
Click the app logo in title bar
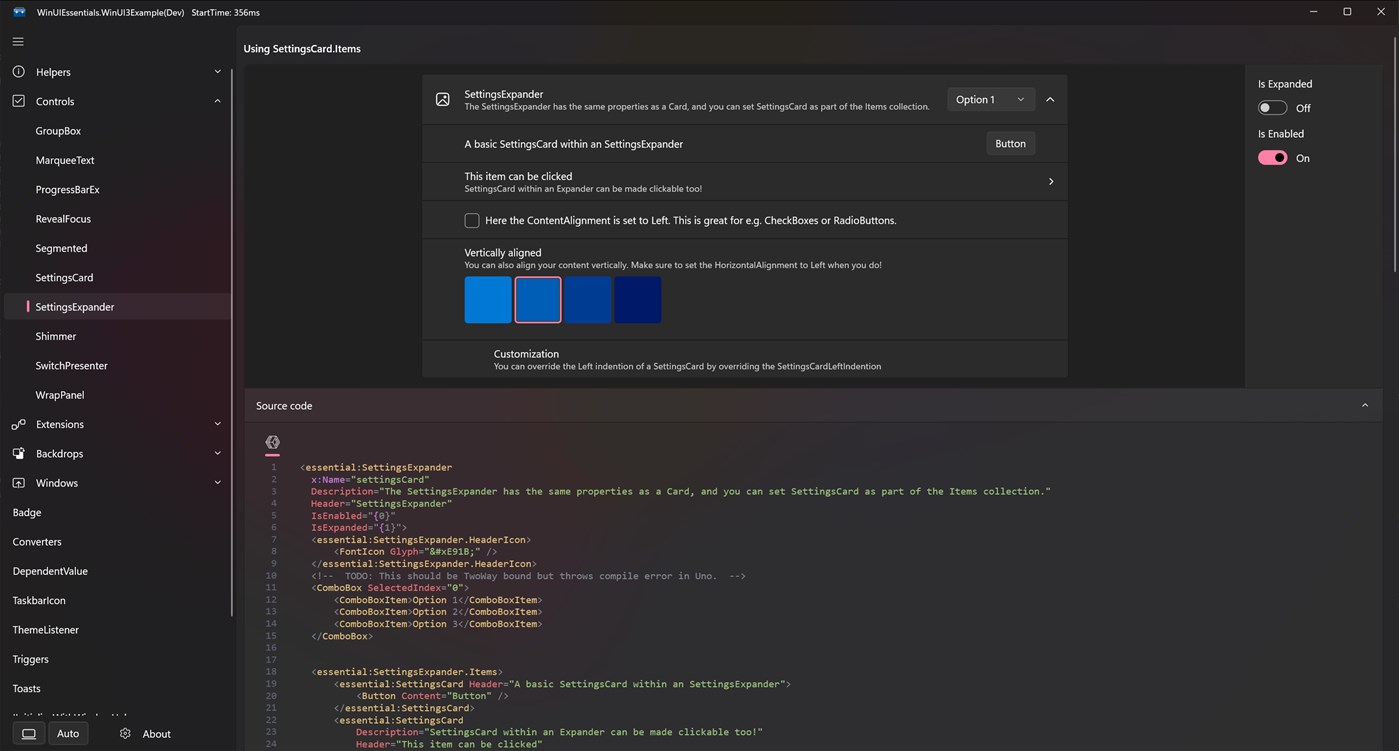(x=19, y=12)
